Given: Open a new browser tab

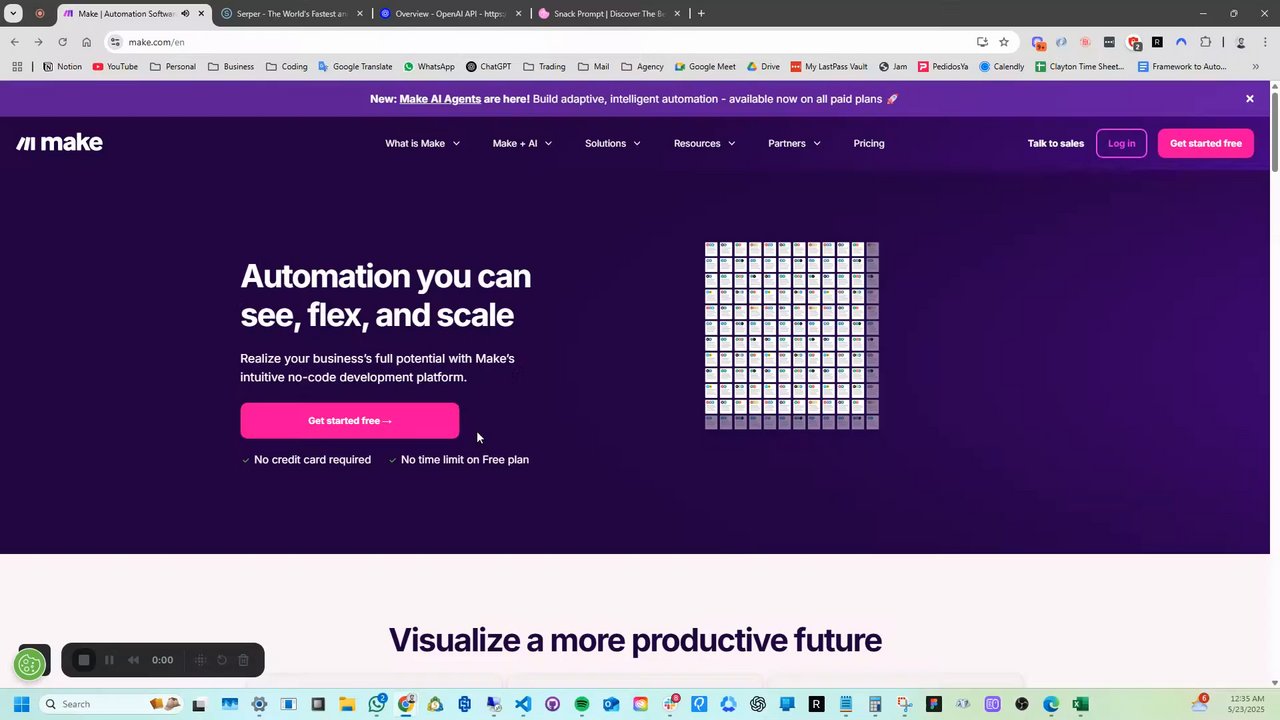Looking at the screenshot, I should pyautogui.click(x=701, y=14).
